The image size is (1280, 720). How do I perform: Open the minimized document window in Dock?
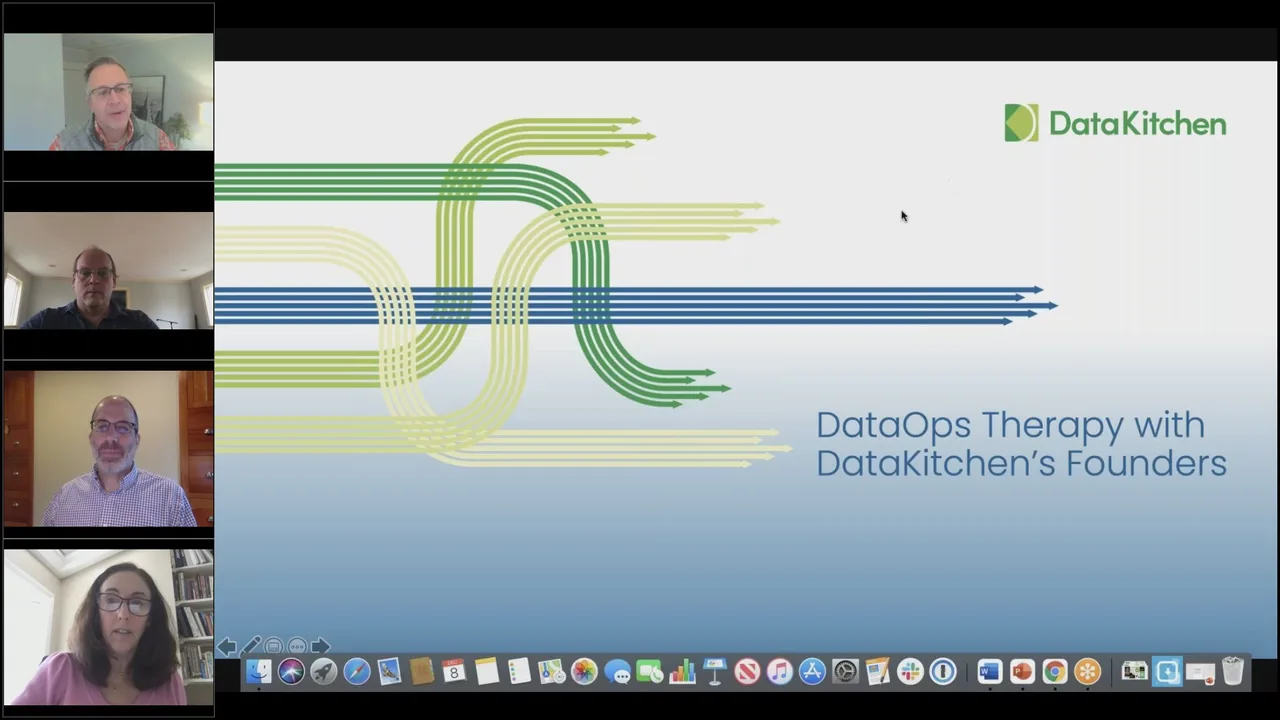(x=1134, y=672)
